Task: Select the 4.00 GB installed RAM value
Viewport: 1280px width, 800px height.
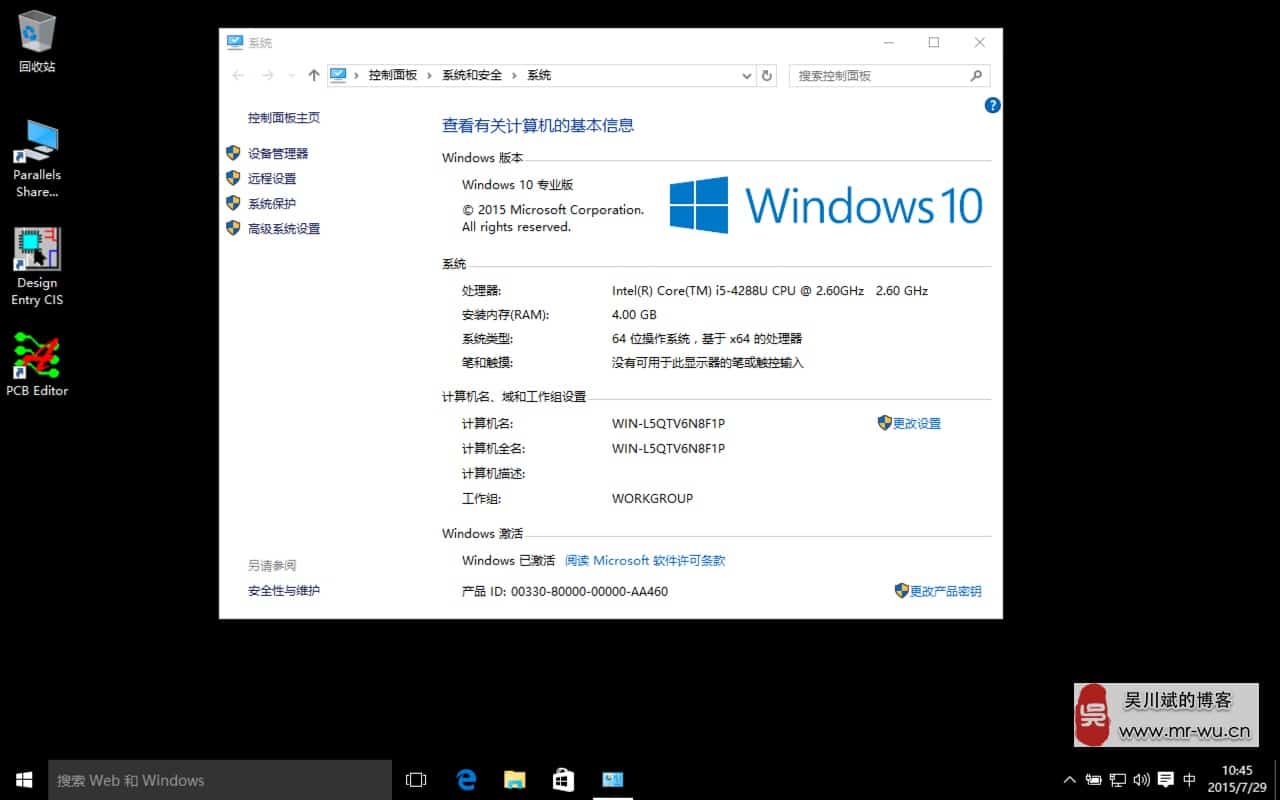Action: pyautogui.click(x=634, y=314)
